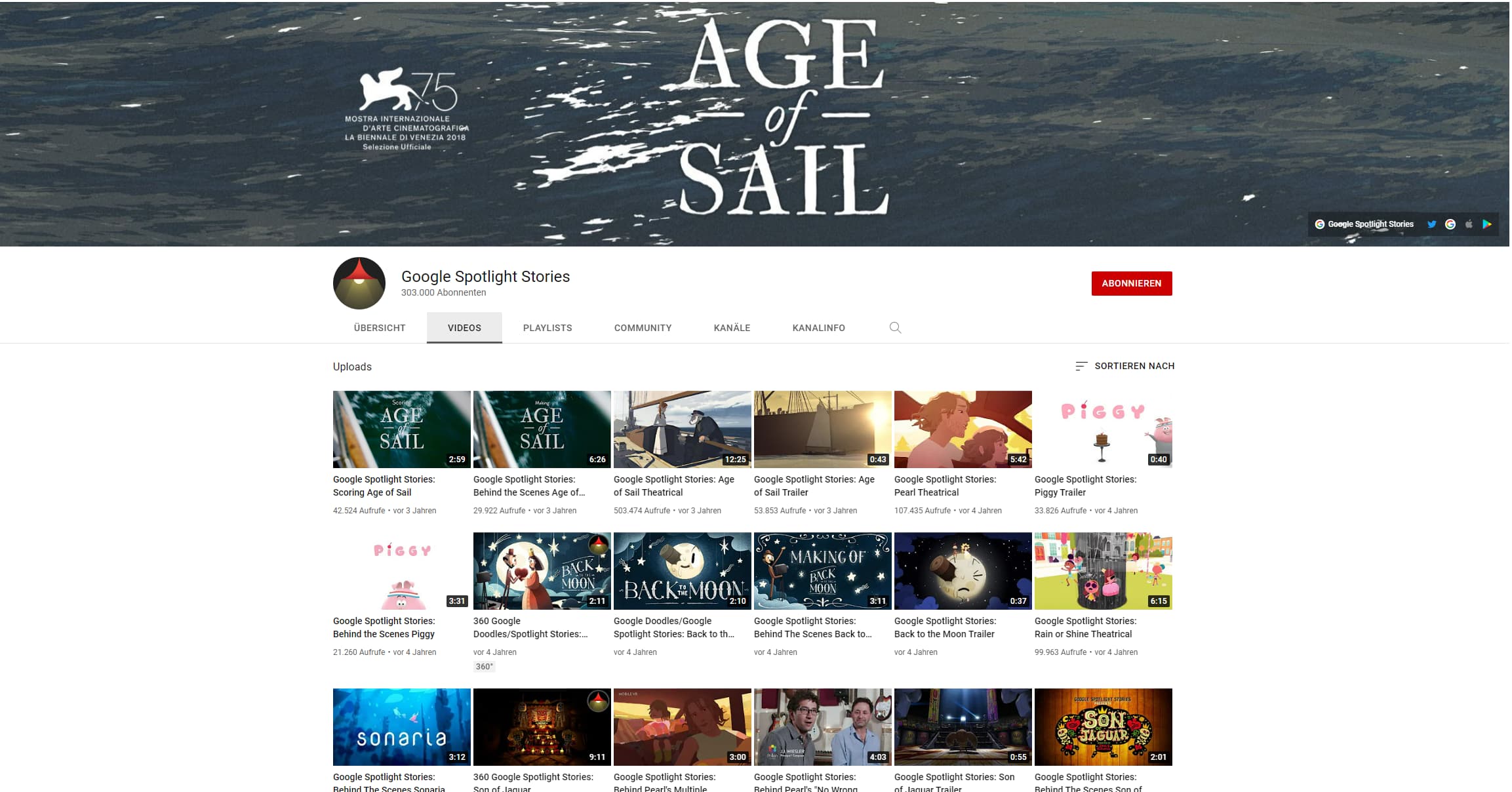Open the 2:01 Son of Jaguar logo thumbnail
This screenshot has width=1512, height=792.
[1104, 727]
